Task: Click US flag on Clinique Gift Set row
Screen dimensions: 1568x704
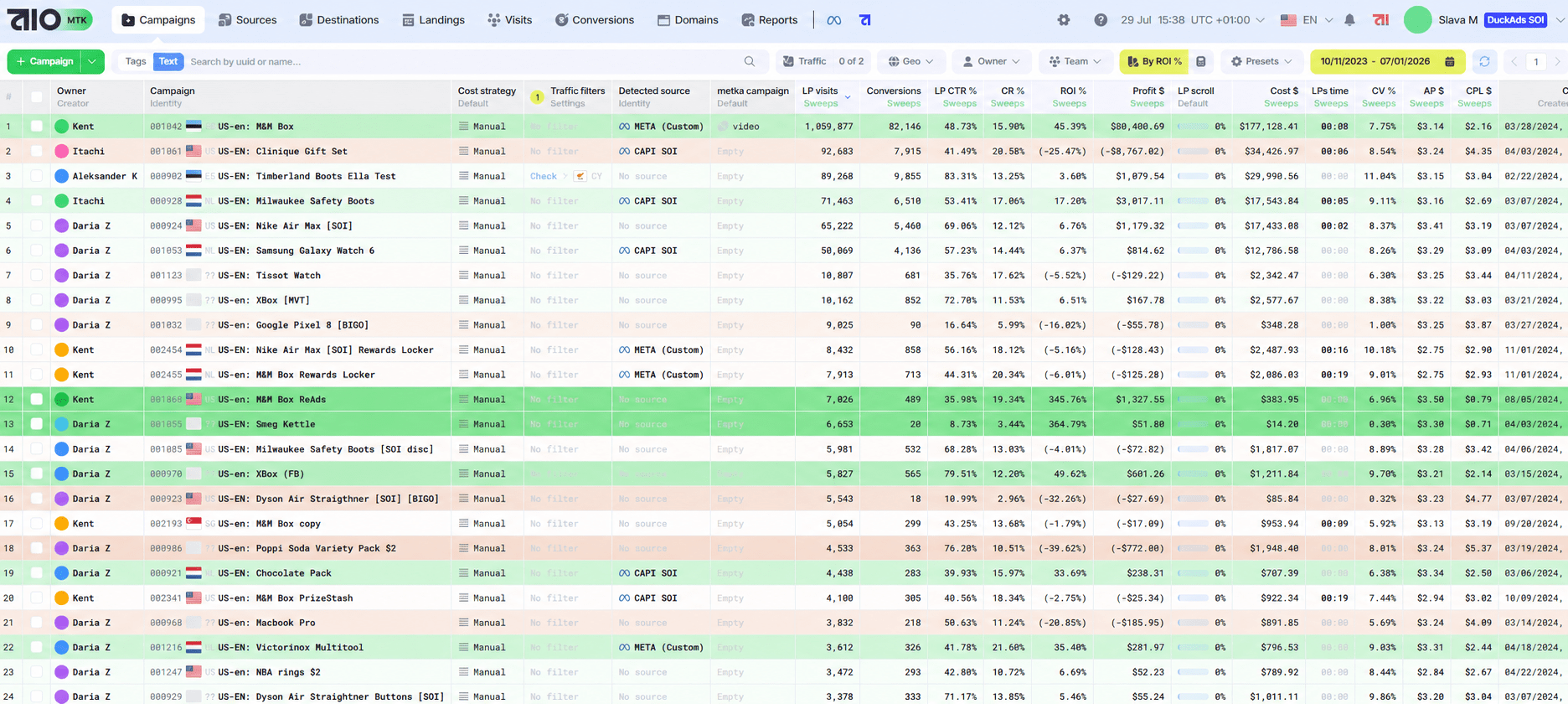Action: coord(193,152)
